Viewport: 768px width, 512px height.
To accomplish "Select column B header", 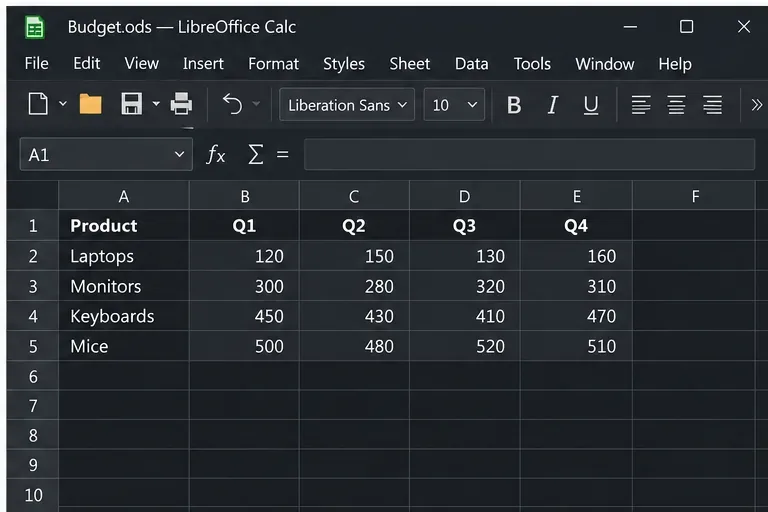I will 244,196.
